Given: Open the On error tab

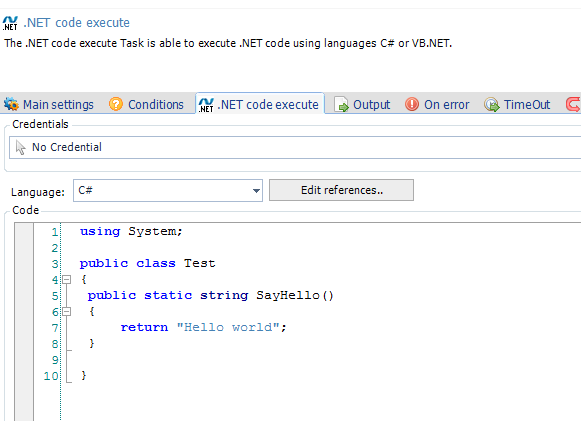Looking at the screenshot, I should click(437, 104).
